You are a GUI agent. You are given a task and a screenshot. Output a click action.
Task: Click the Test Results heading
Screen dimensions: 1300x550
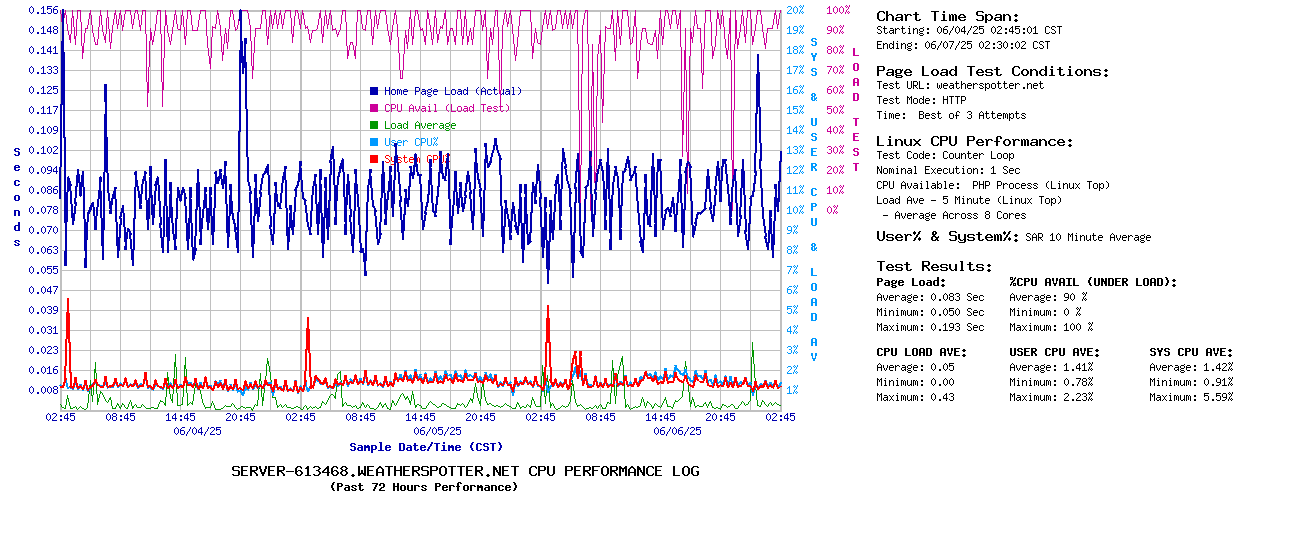[x=934, y=266]
